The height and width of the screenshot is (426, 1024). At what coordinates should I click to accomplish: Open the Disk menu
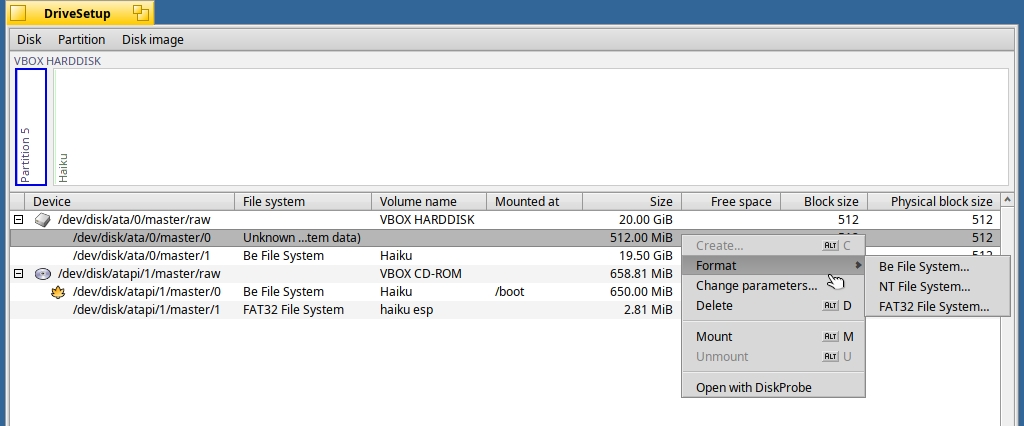[x=29, y=40]
